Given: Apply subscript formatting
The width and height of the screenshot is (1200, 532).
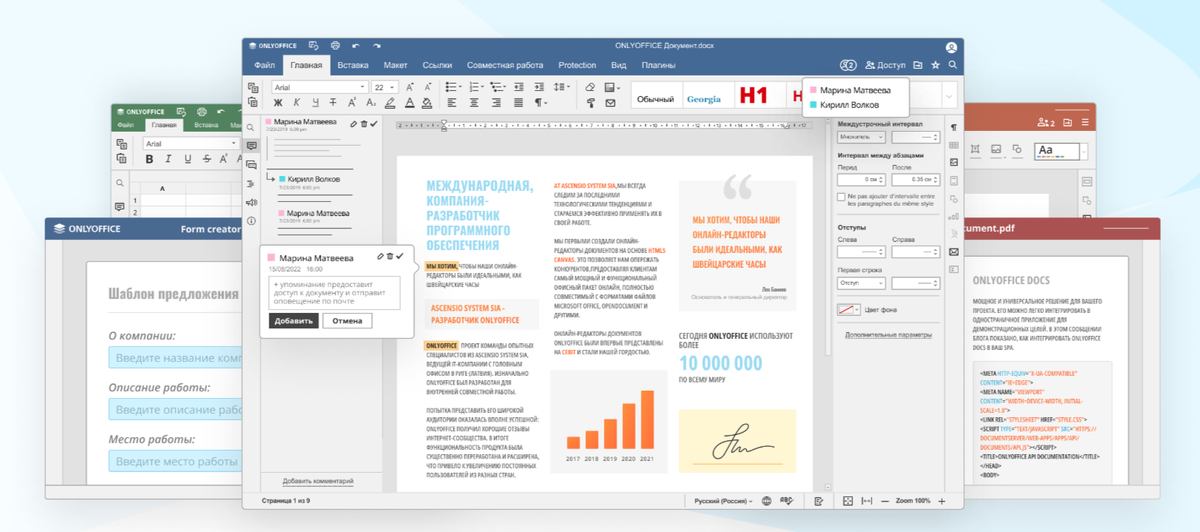Looking at the screenshot, I should [371, 102].
